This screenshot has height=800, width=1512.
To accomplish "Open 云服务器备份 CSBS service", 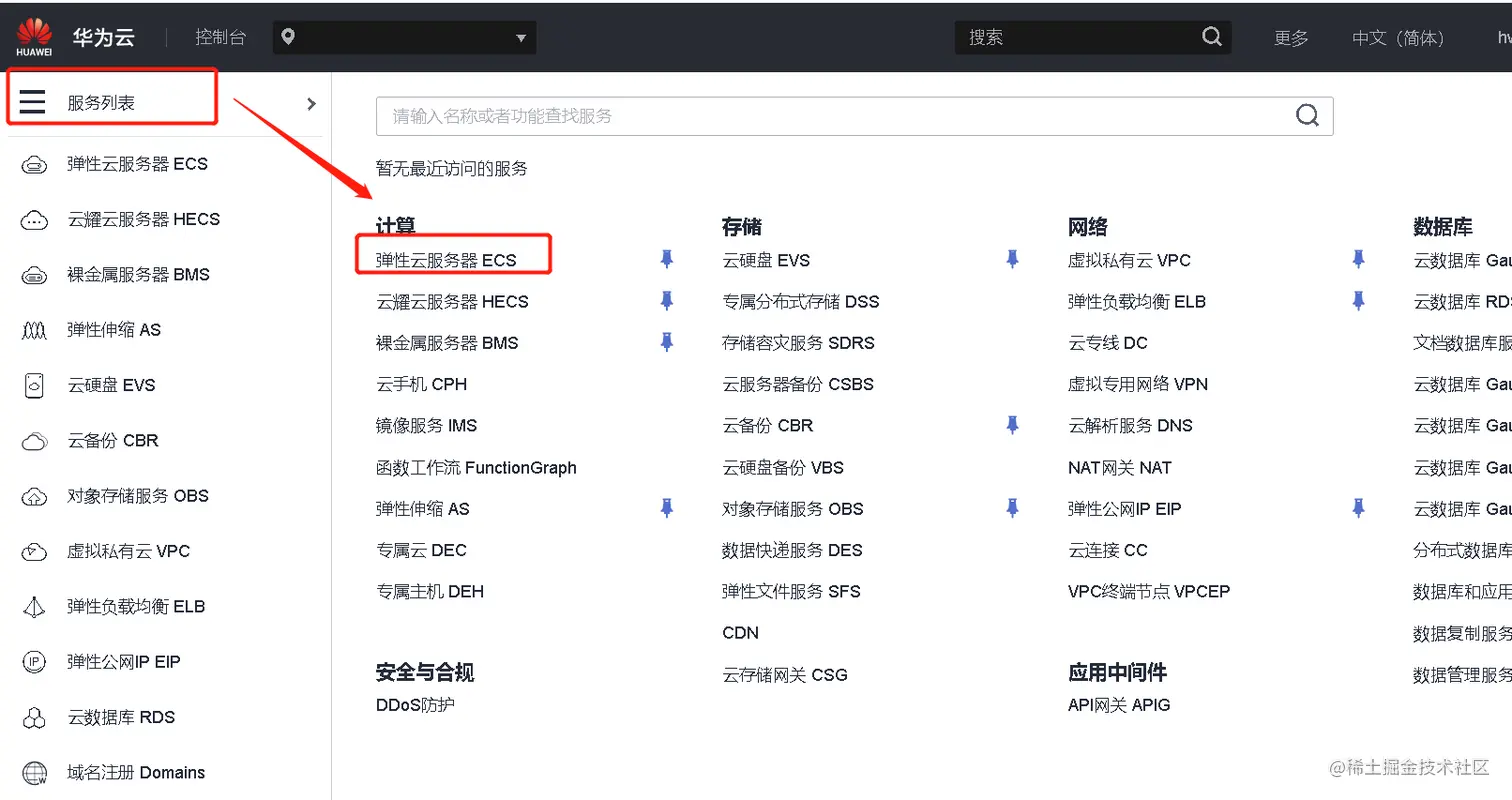I will [798, 384].
